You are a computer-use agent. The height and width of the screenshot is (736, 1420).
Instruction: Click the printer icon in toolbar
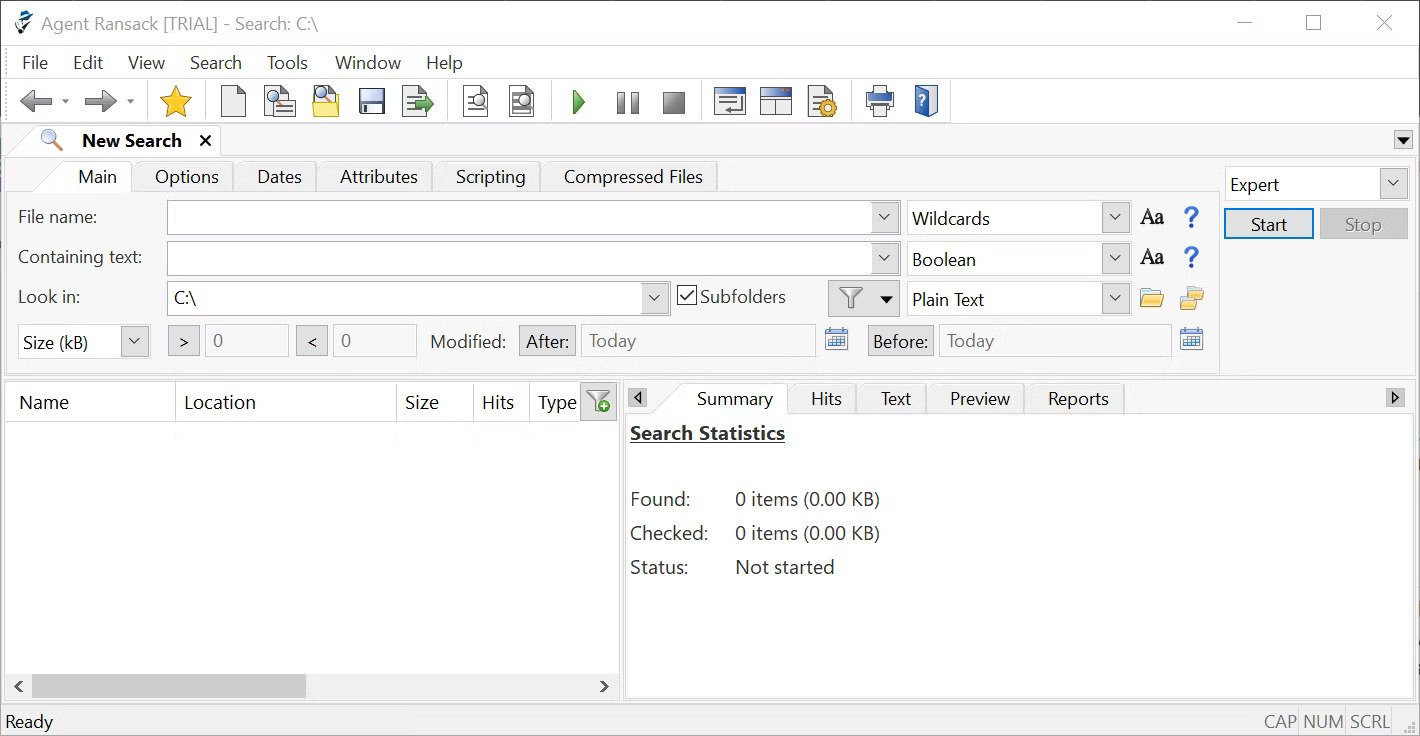pyautogui.click(x=879, y=102)
